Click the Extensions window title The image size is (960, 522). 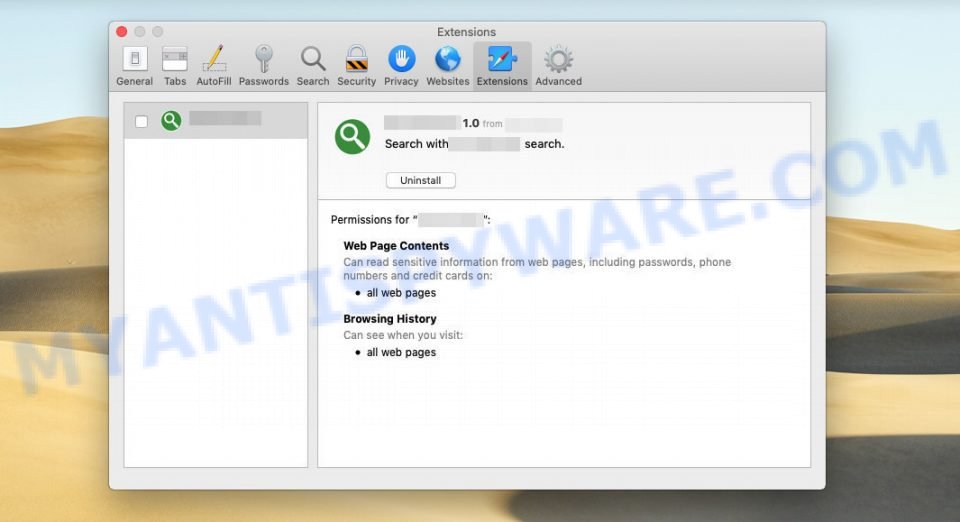(x=467, y=32)
